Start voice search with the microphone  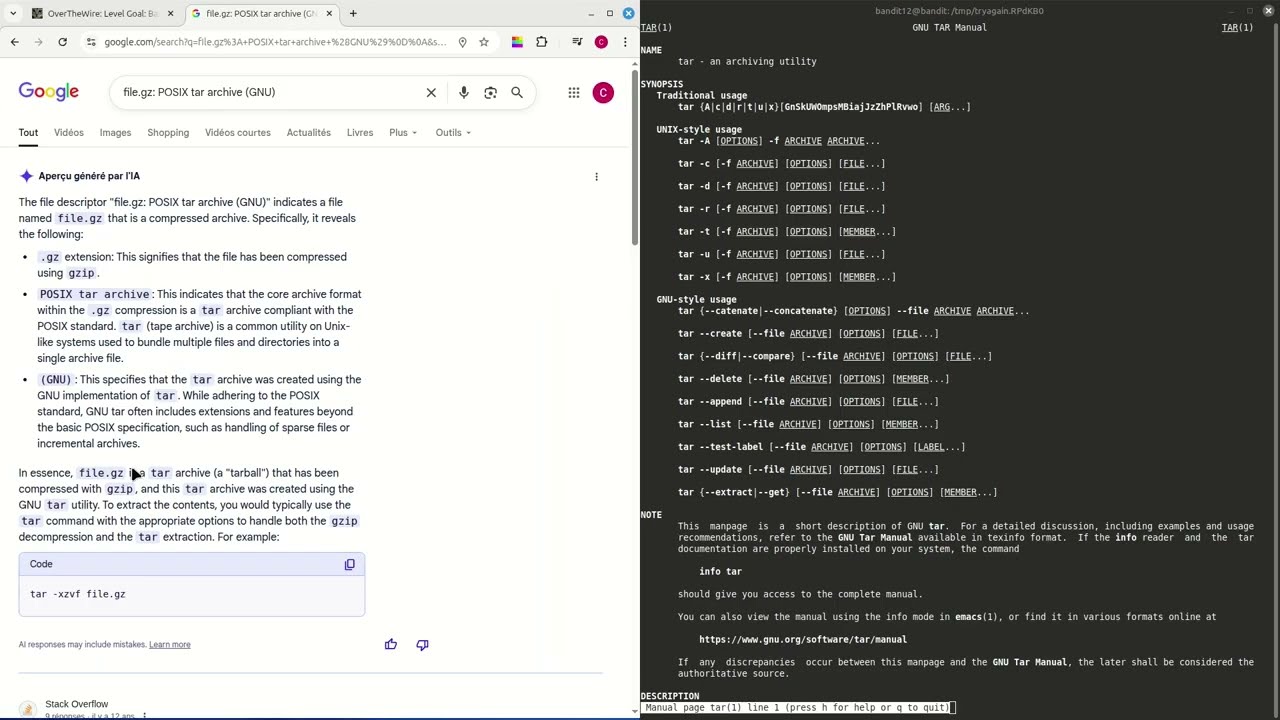pyautogui.click(x=464, y=92)
